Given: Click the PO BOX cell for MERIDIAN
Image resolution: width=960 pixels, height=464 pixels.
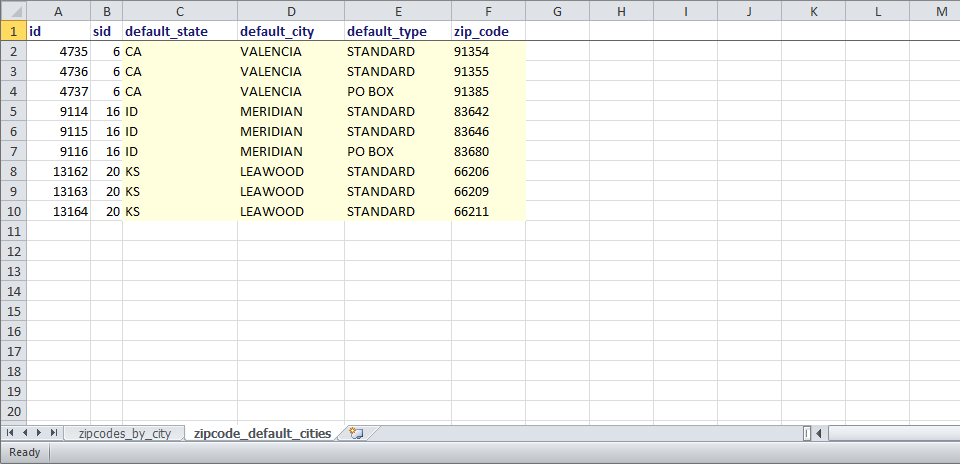Looking at the screenshot, I should point(398,152).
